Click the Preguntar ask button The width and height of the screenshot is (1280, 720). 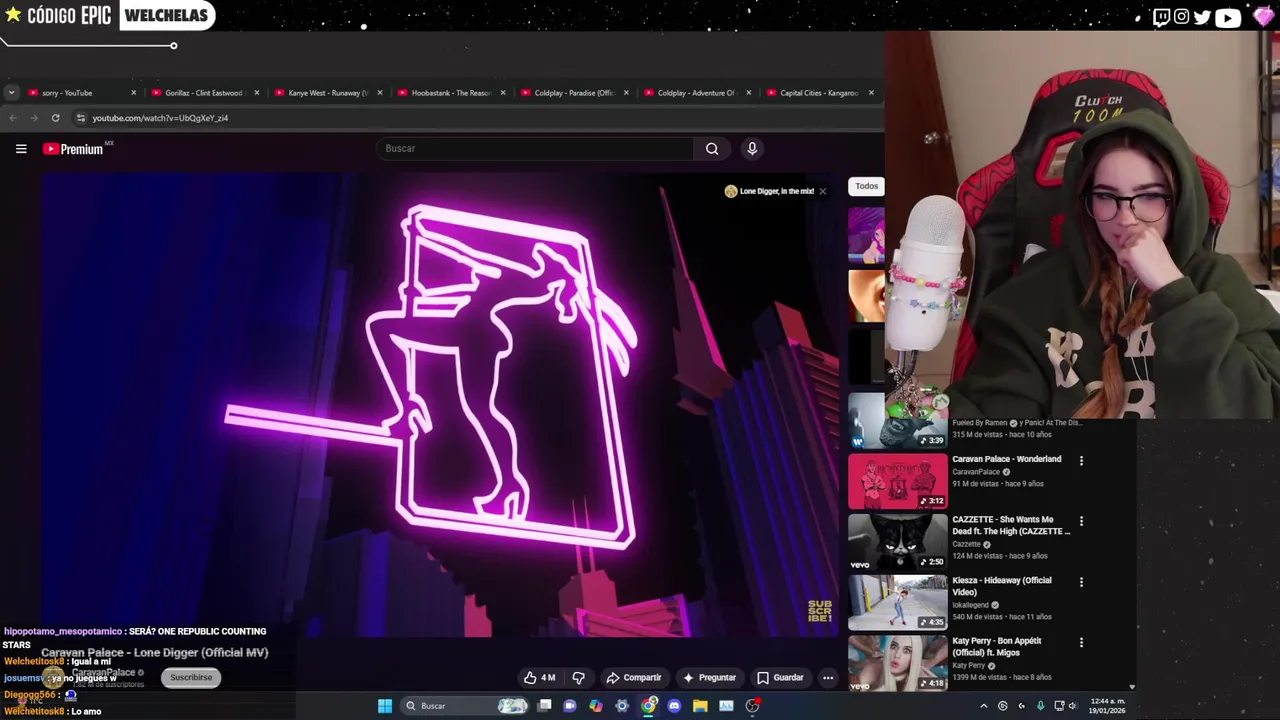point(708,678)
